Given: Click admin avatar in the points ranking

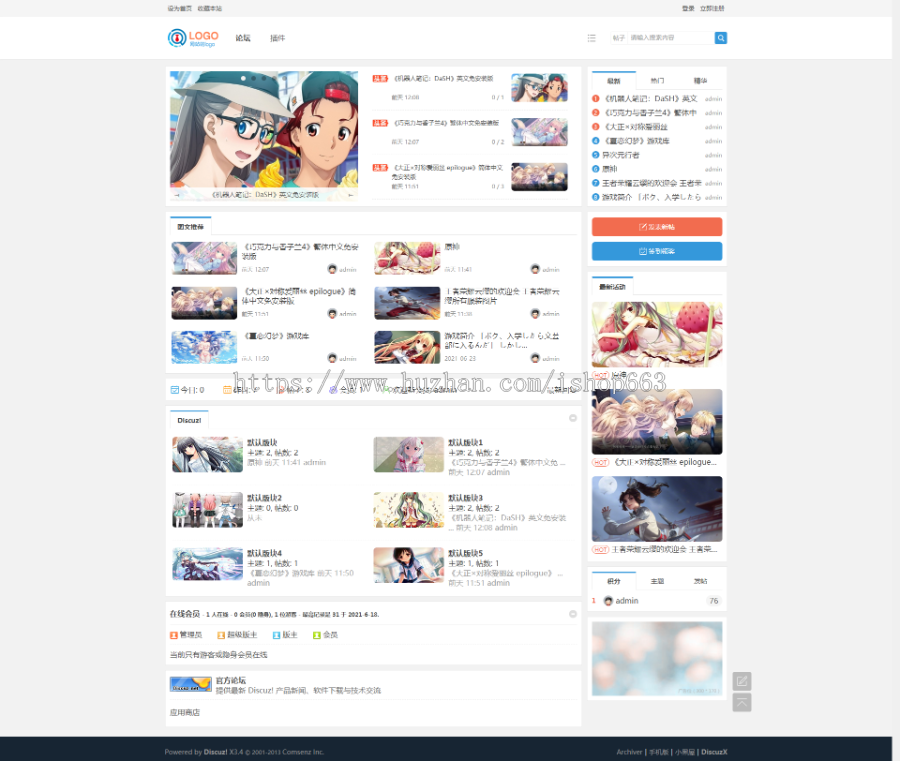Looking at the screenshot, I should coord(608,601).
